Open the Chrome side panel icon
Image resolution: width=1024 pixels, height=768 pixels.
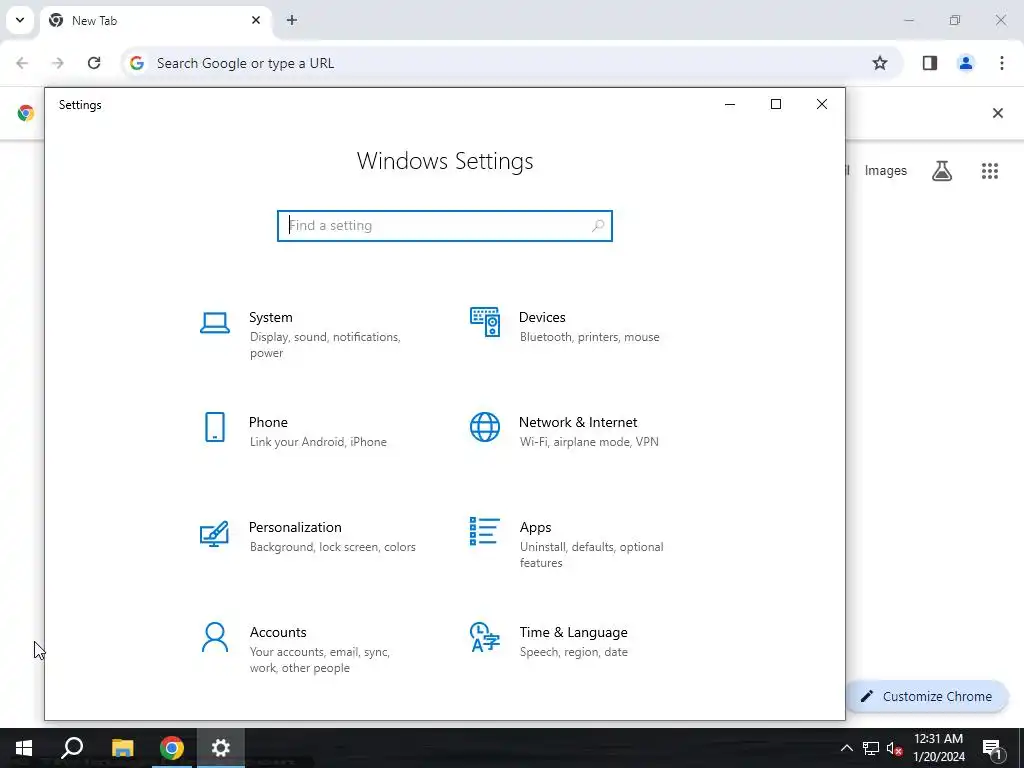pos(930,63)
